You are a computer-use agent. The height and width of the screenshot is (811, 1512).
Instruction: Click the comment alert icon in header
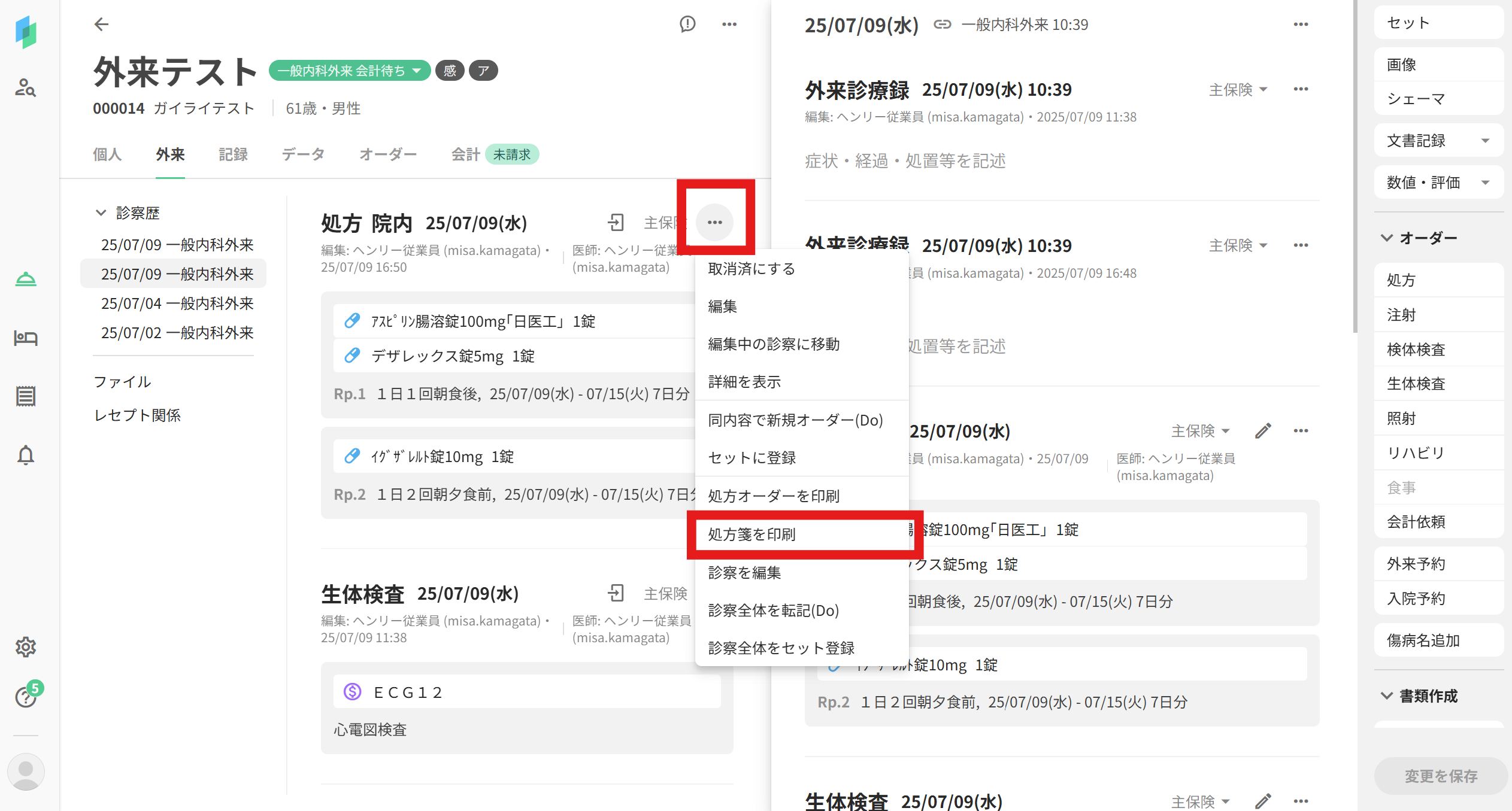click(x=687, y=24)
